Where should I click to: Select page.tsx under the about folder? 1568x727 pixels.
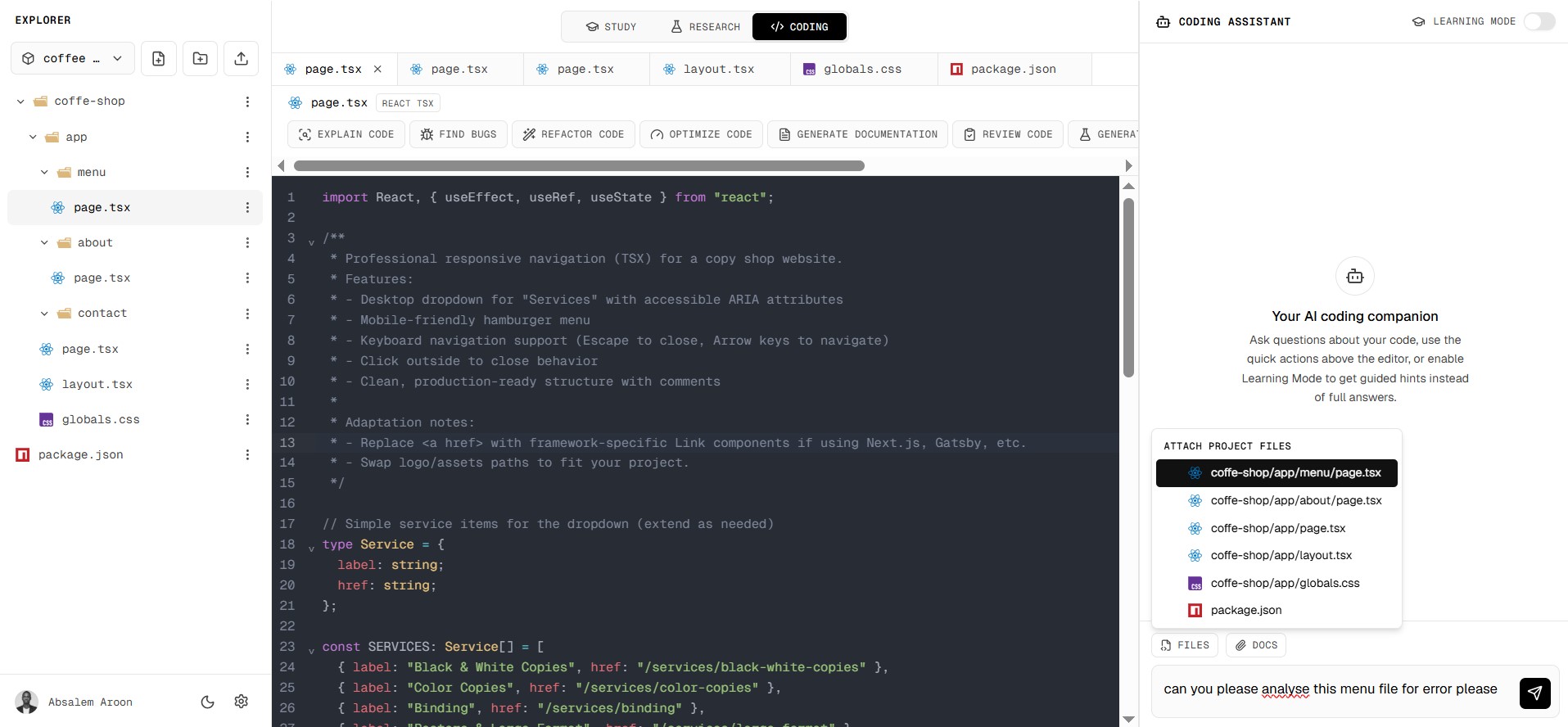135,278
